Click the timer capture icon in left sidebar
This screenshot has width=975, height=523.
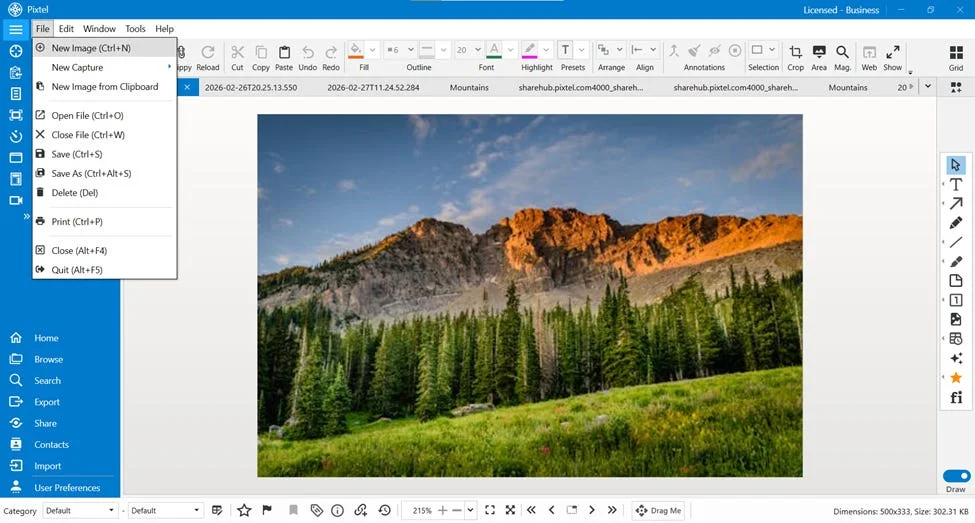pyautogui.click(x=16, y=136)
